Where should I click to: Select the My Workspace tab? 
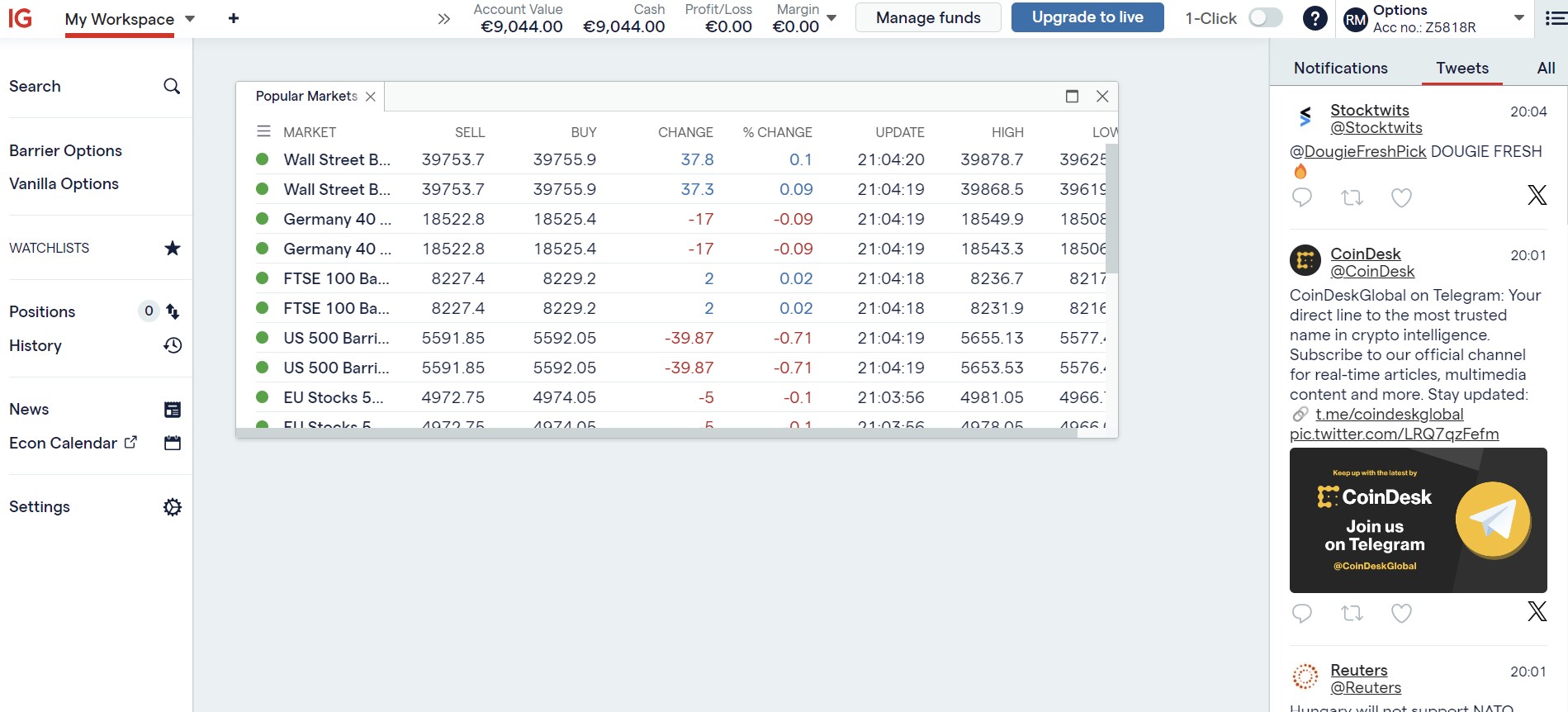pos(120,19)
